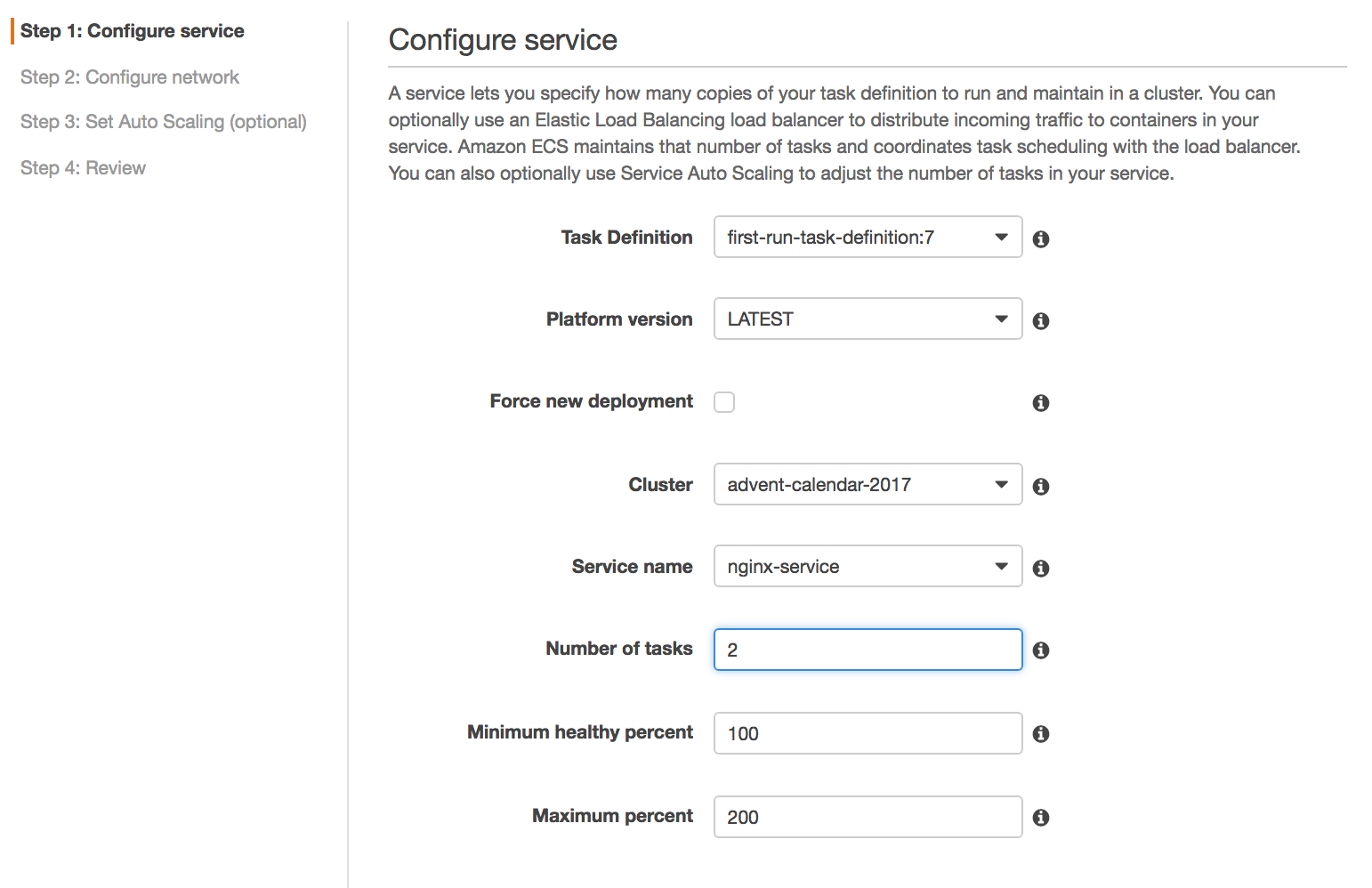Focus the Number of tasks field

[x=868, y=650]
